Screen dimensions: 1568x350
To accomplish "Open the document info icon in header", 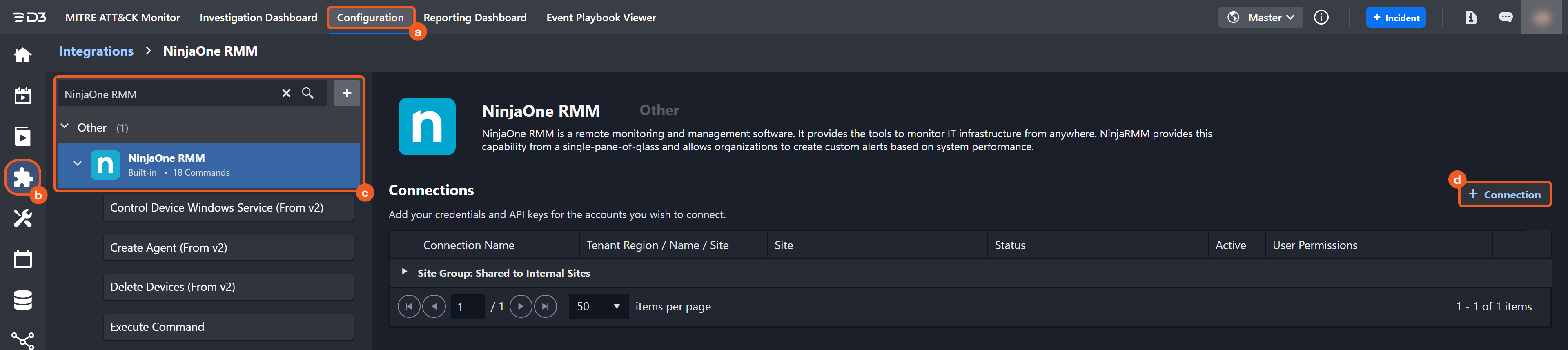I will point(1470,18).
